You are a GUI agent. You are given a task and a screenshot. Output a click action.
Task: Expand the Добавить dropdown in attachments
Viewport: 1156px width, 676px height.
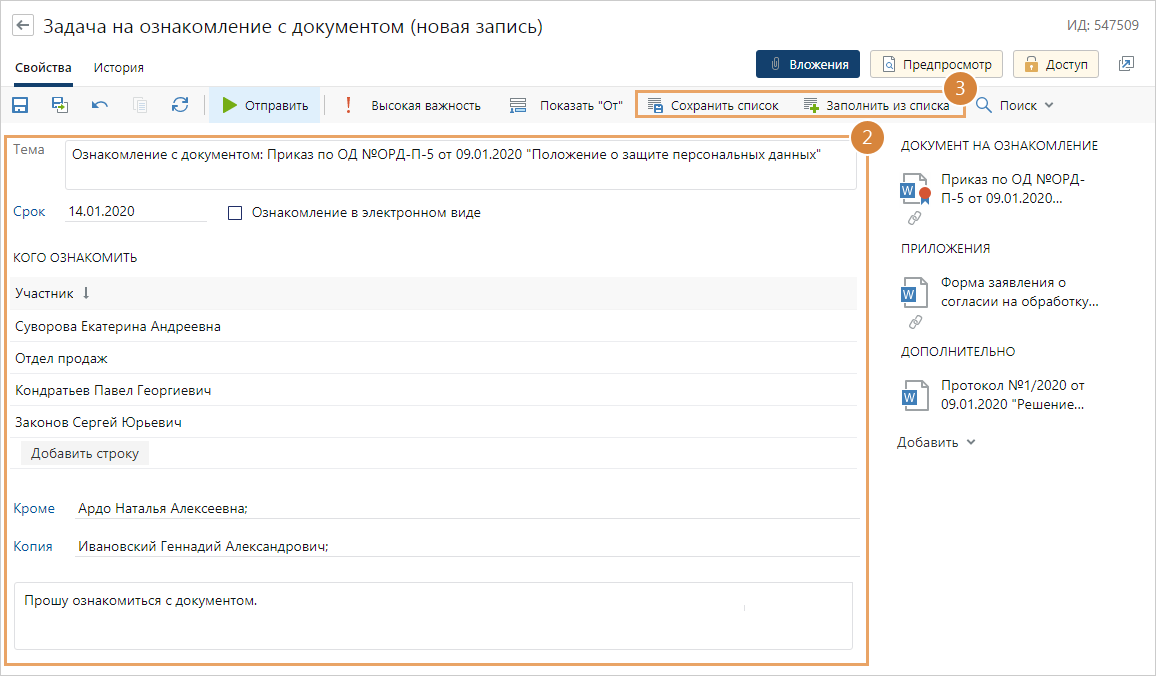tap(936, 442)
